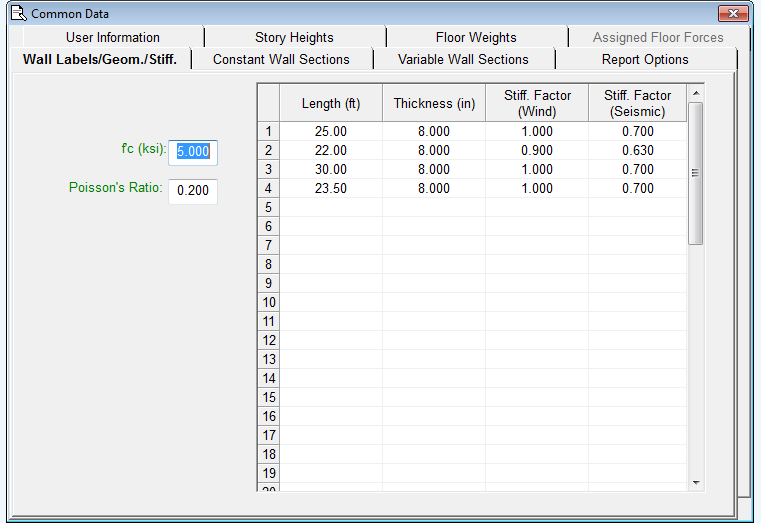Viewport: 761px width, 523px height.
Task: Select the Wind stiffness factor 0.900 cell
Action: pyautogui.click(x=537, y=150)
